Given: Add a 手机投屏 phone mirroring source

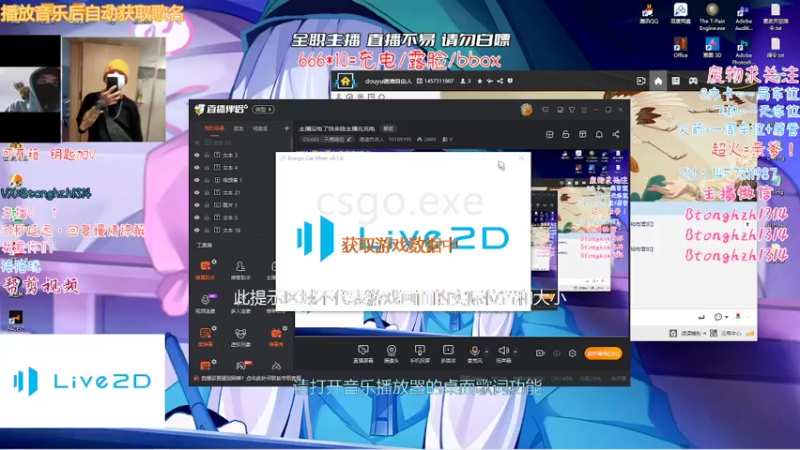Looking at the screenshot, I should click(419, 353).
